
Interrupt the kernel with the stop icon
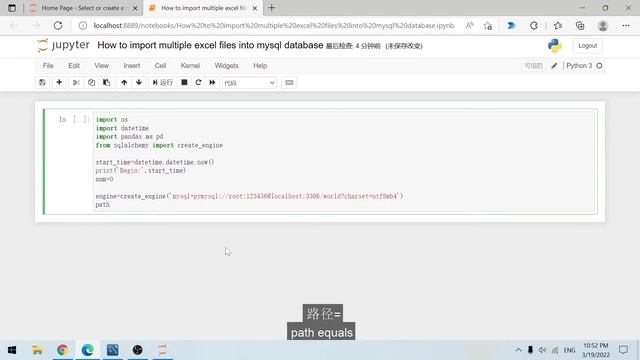click(184, 82)
